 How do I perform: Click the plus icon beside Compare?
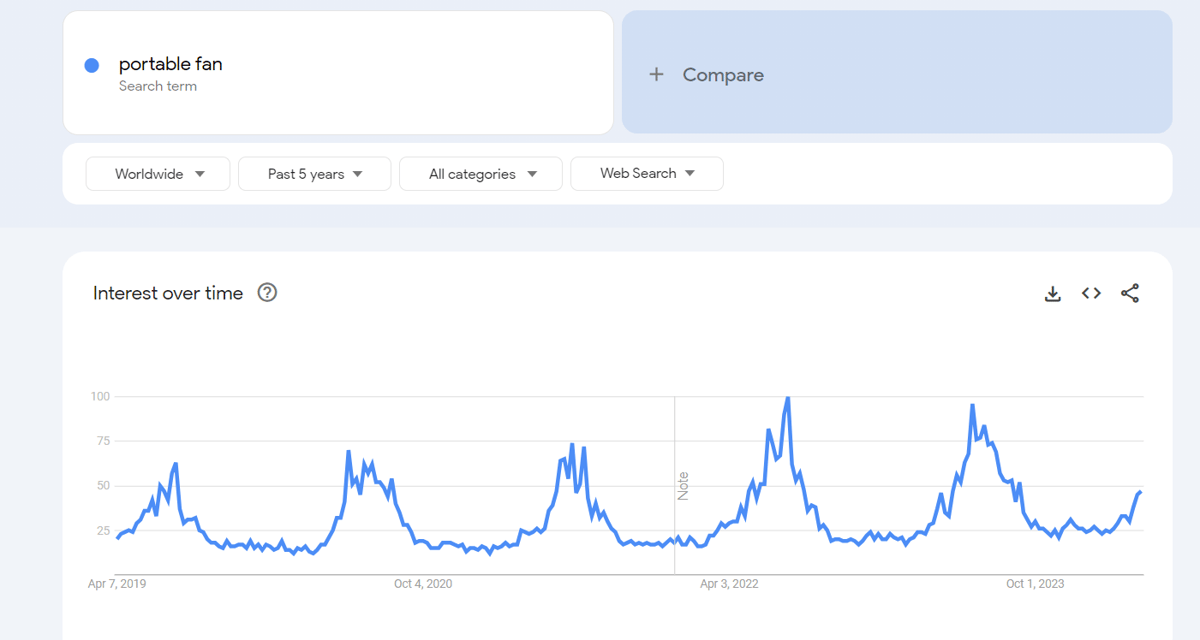[656, 74]
